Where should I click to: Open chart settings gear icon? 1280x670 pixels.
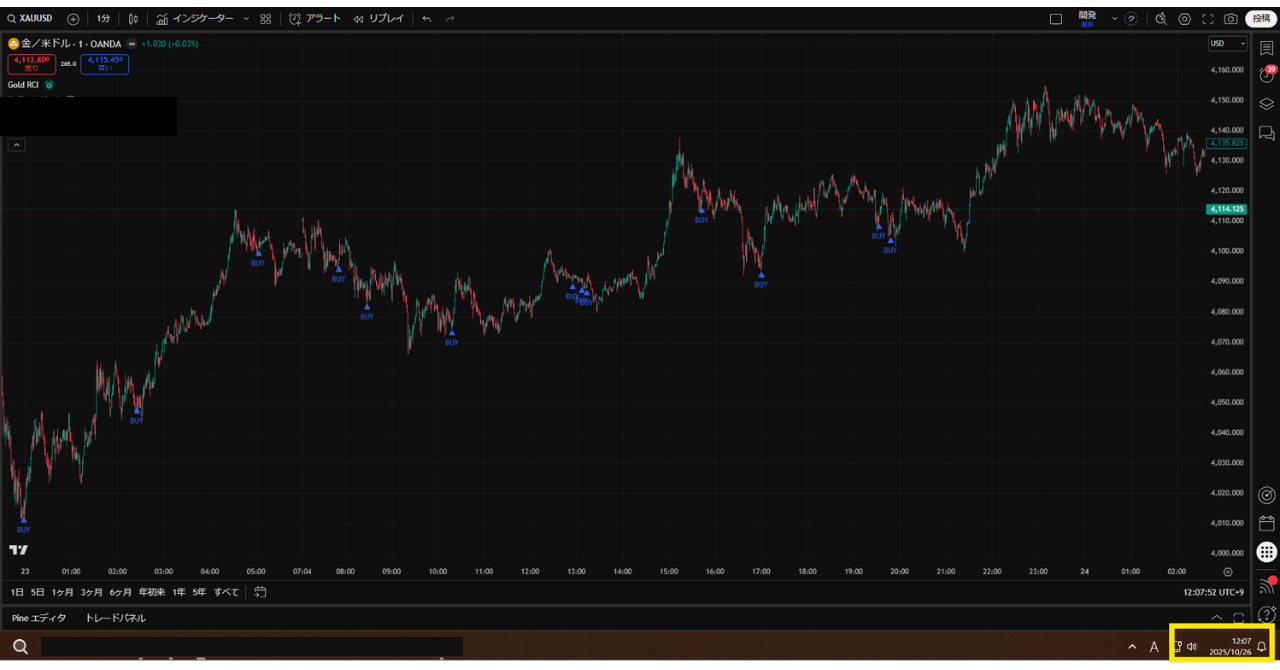[x=1184, y=19]
